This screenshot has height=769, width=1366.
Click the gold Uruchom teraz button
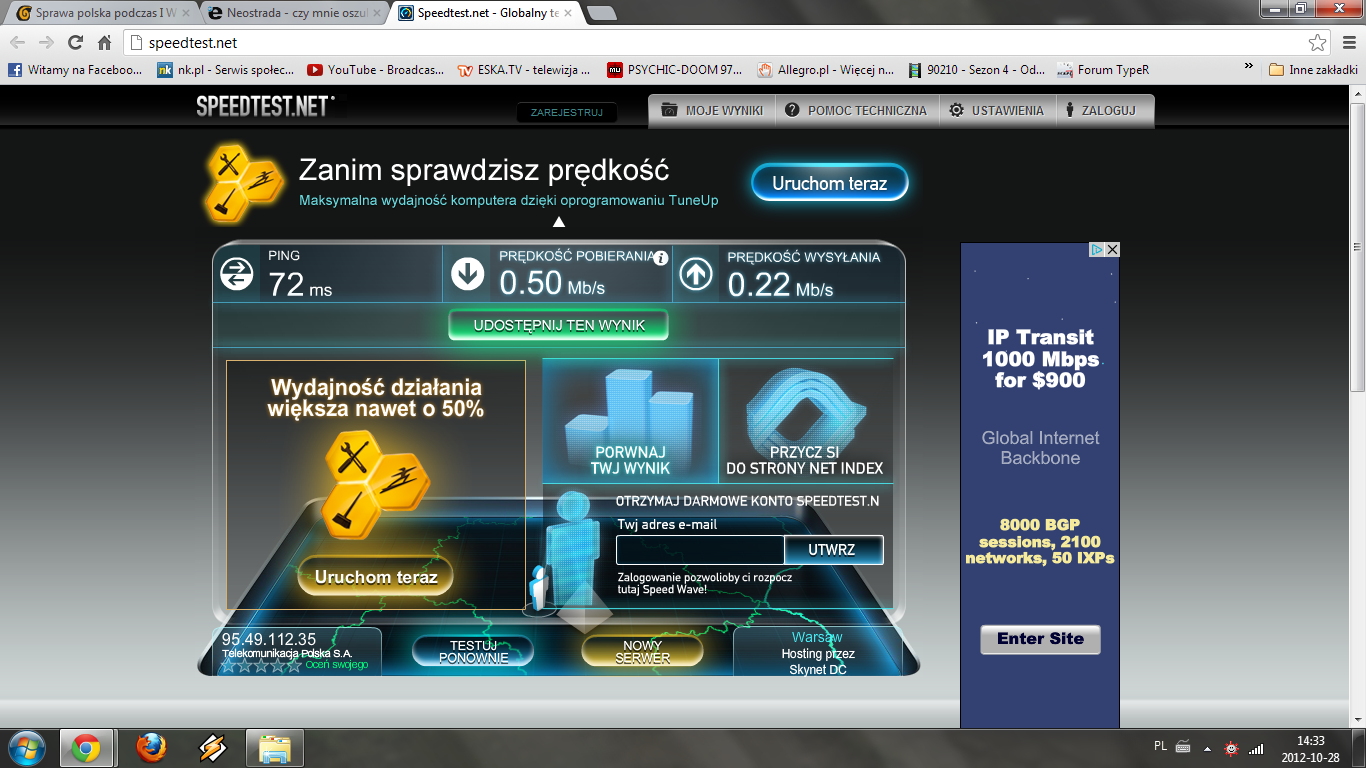click(x=376, y=577)
